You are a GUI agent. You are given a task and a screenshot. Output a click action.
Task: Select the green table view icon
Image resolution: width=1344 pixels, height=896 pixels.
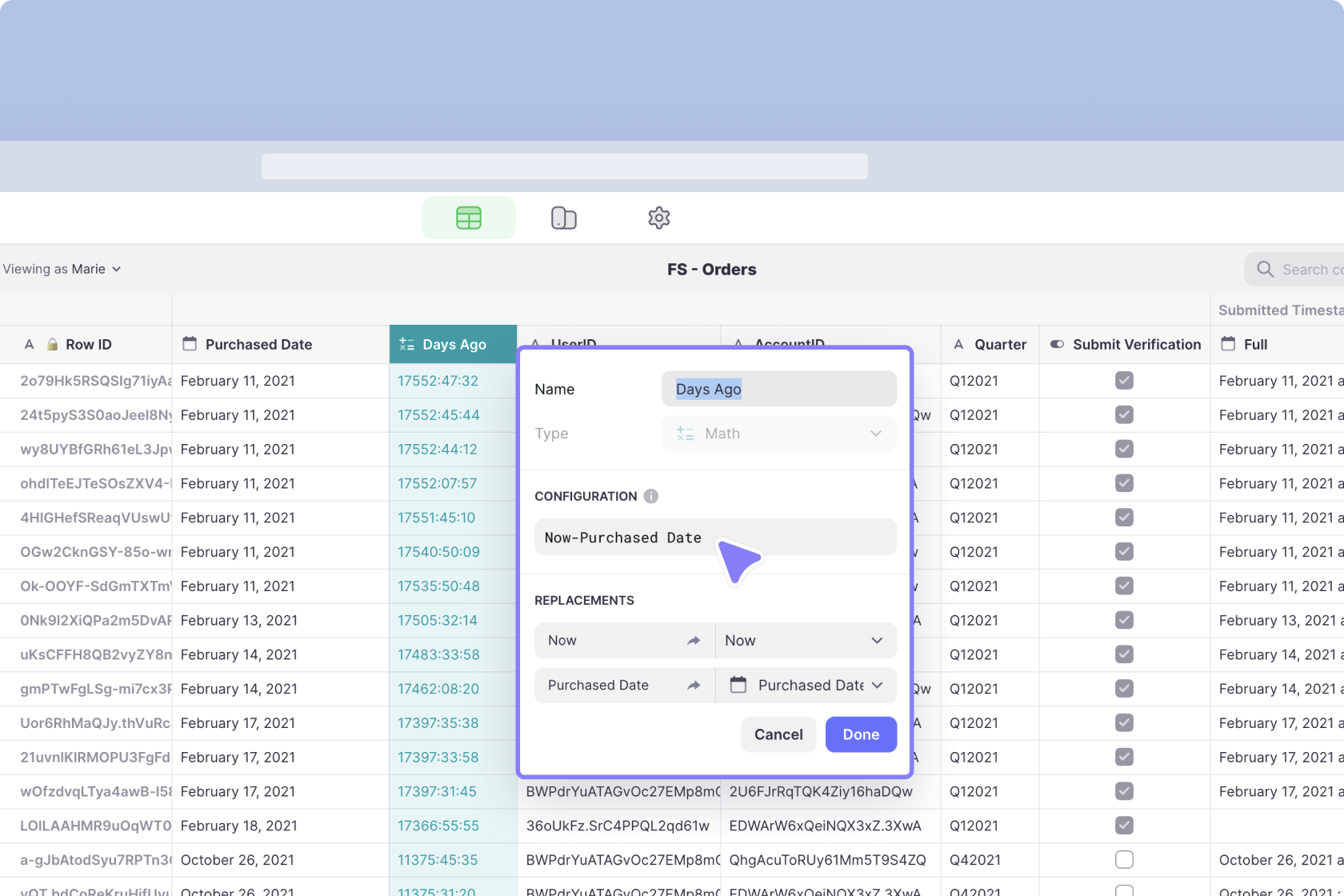tap(468, 217)
